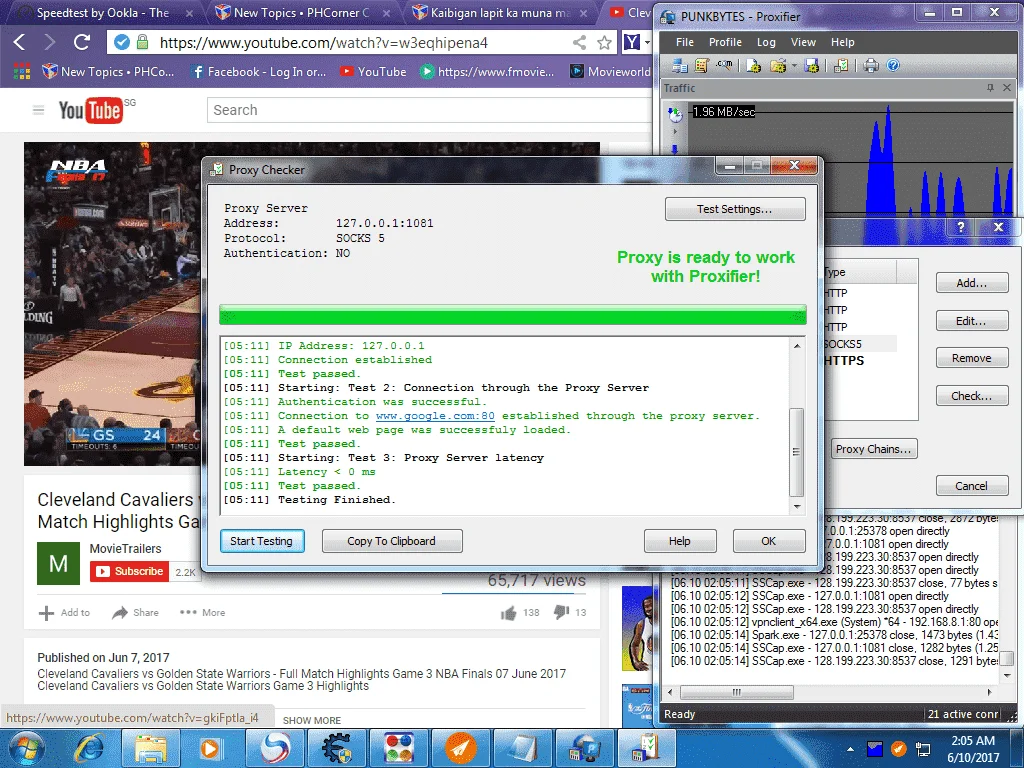Open the View menu in Proxifier

pyautogui.click(x=803, y=42)
